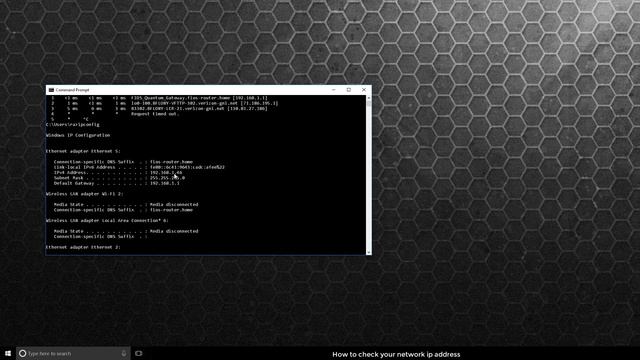Image resolution: width=640 pixels, height=360 pixels.
Task: Close the Command Prompt window
Action: [364, 90]
